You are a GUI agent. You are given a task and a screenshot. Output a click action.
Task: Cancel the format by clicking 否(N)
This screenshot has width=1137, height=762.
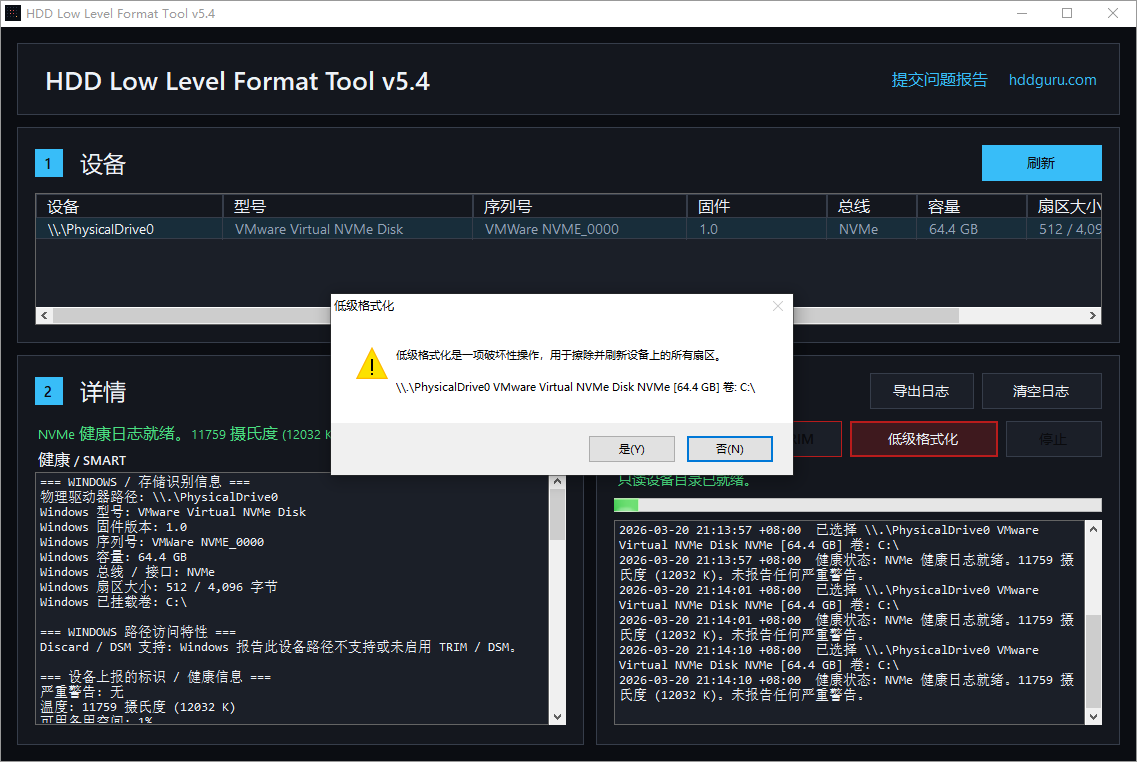pyautogui.click(x=728, y=448)
